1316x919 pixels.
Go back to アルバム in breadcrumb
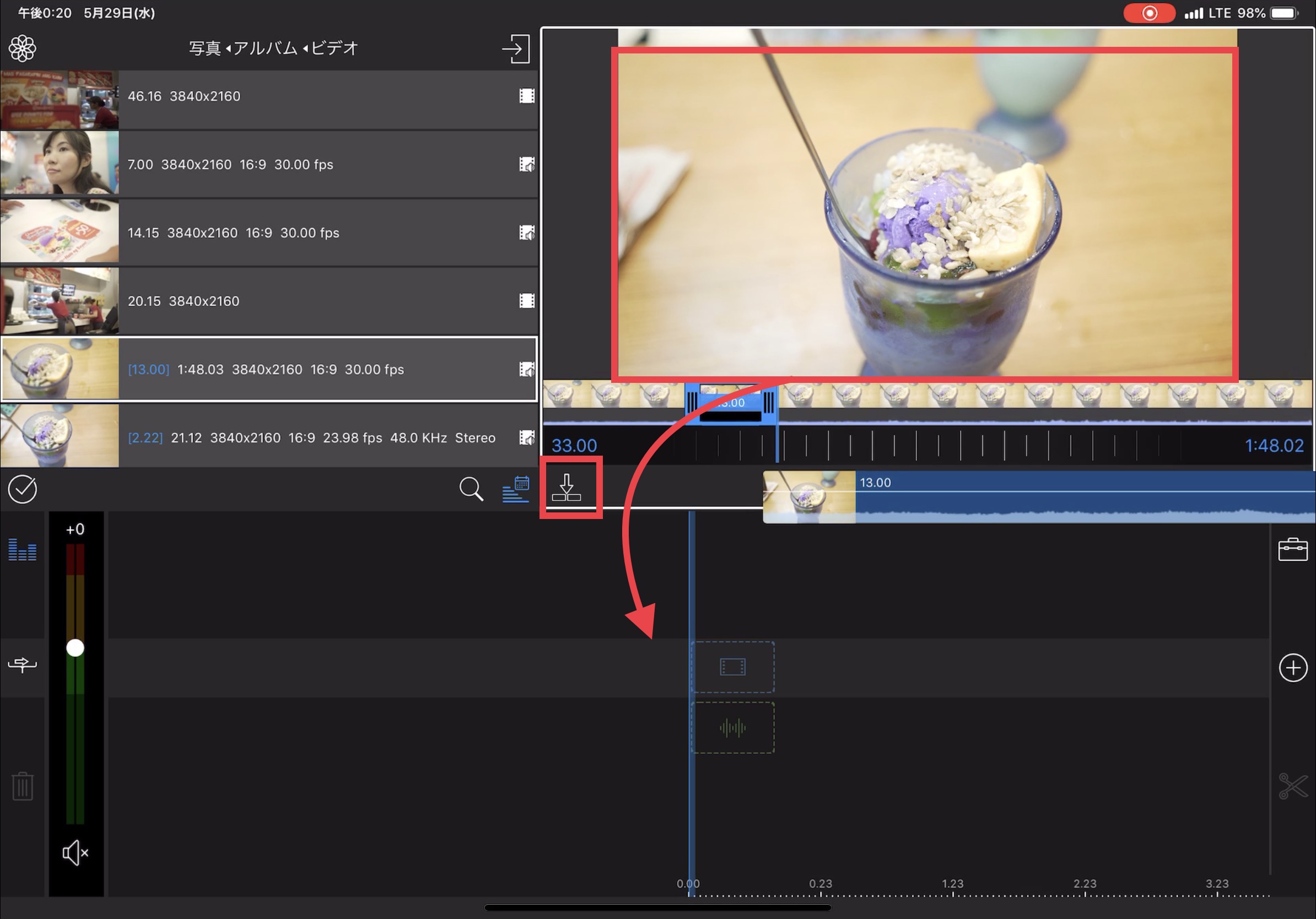point(265,48)
